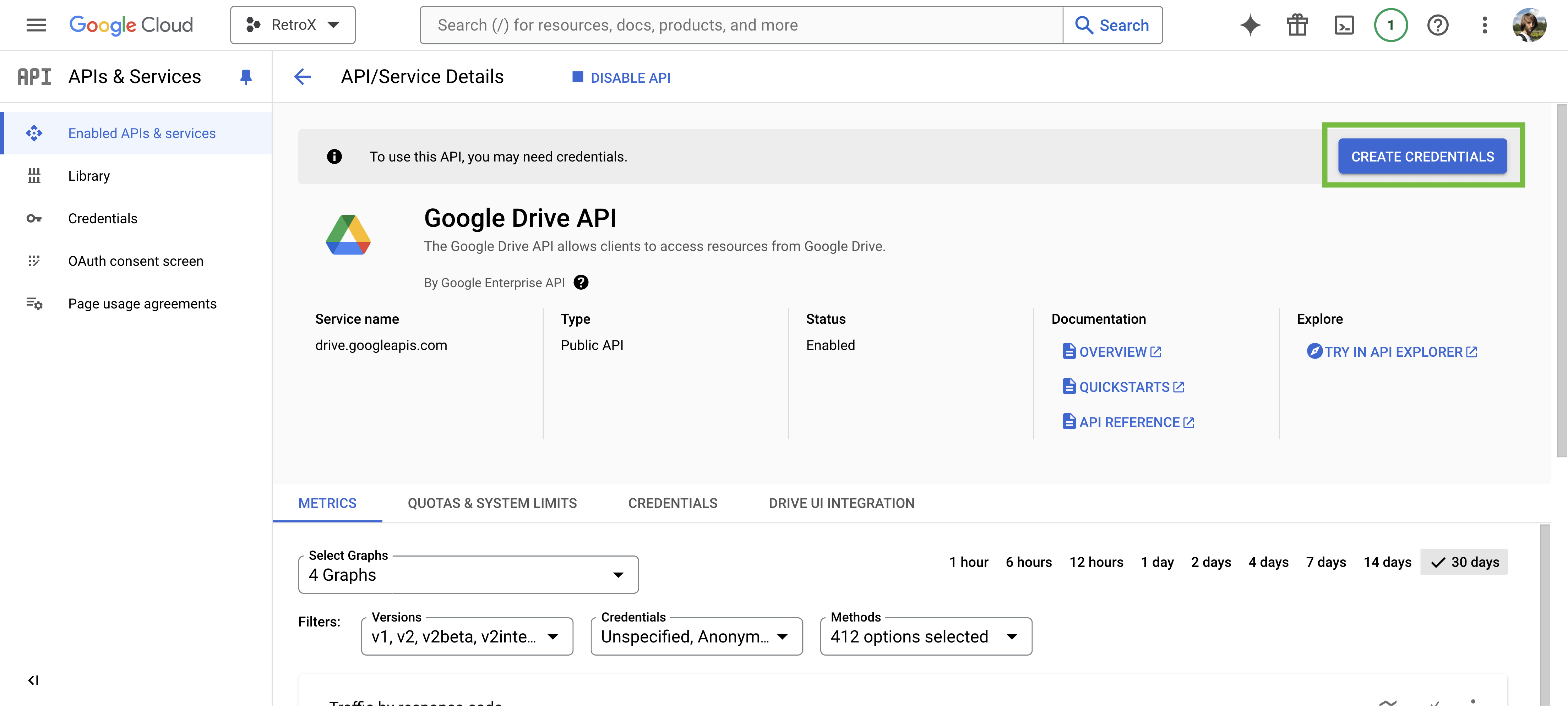
Task: Click the Search button
Action: tap(1113, 25)
